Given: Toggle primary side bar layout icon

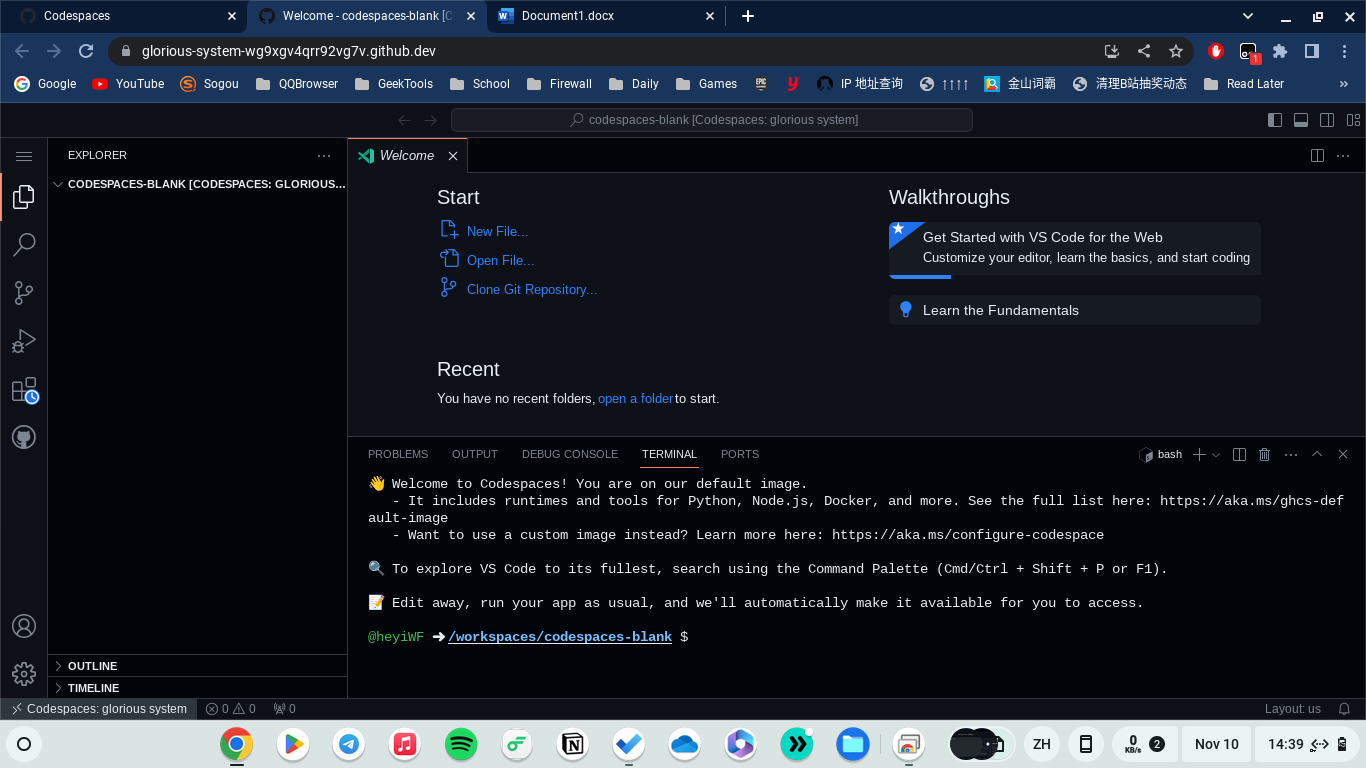Looking at the screenshot, I should click(1275, 120).
